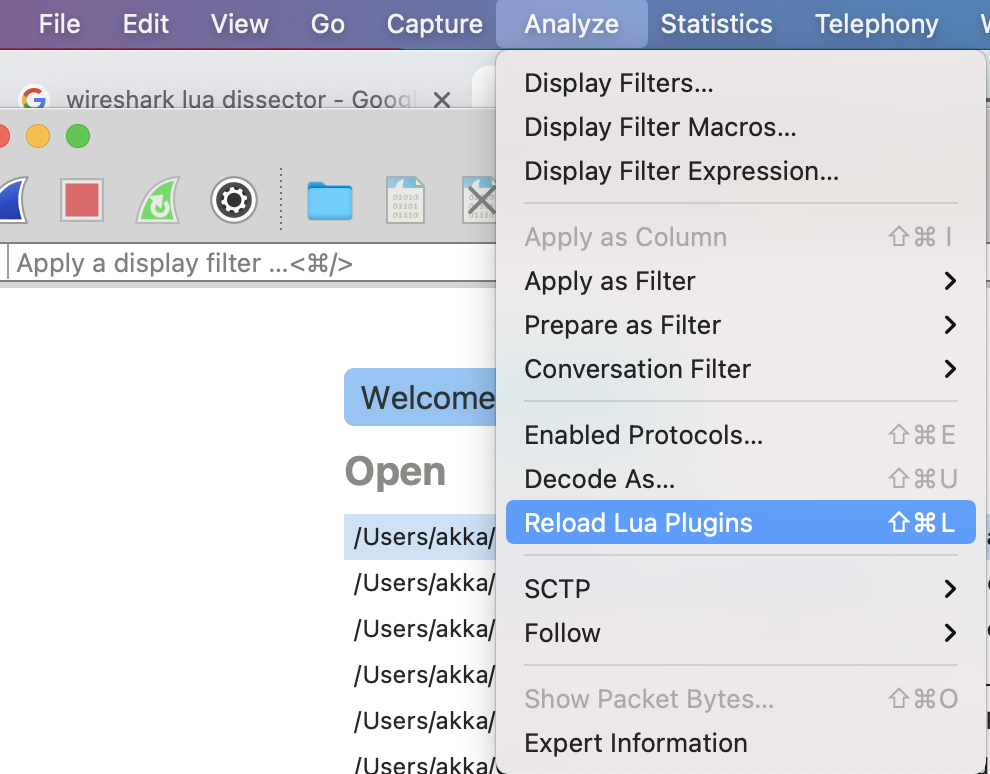
Task: Select Enabled Protocols… menu entry
Action: (643, 435)
